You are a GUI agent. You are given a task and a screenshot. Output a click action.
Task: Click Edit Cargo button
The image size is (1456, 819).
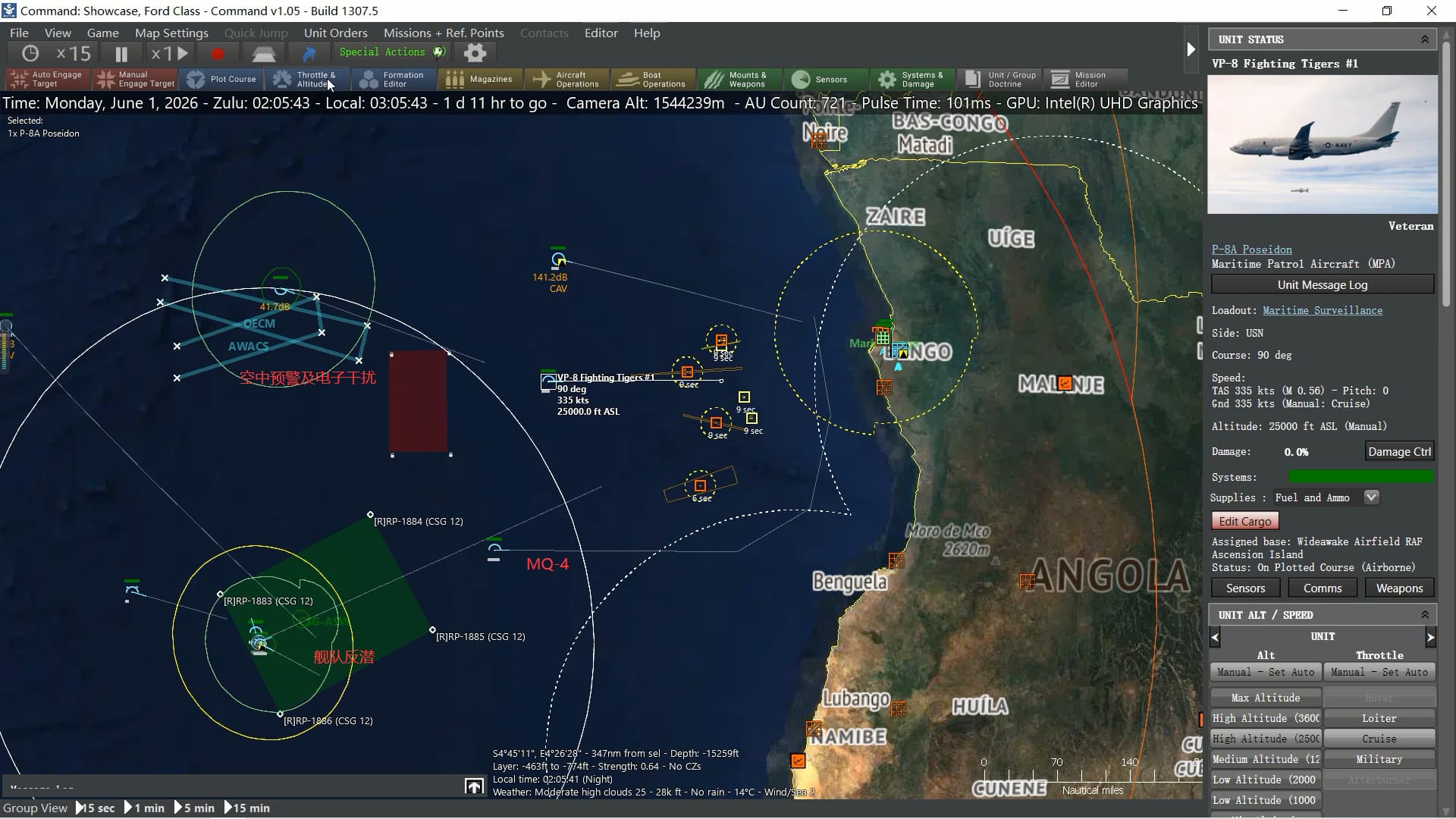click(x=1244, y=522)
